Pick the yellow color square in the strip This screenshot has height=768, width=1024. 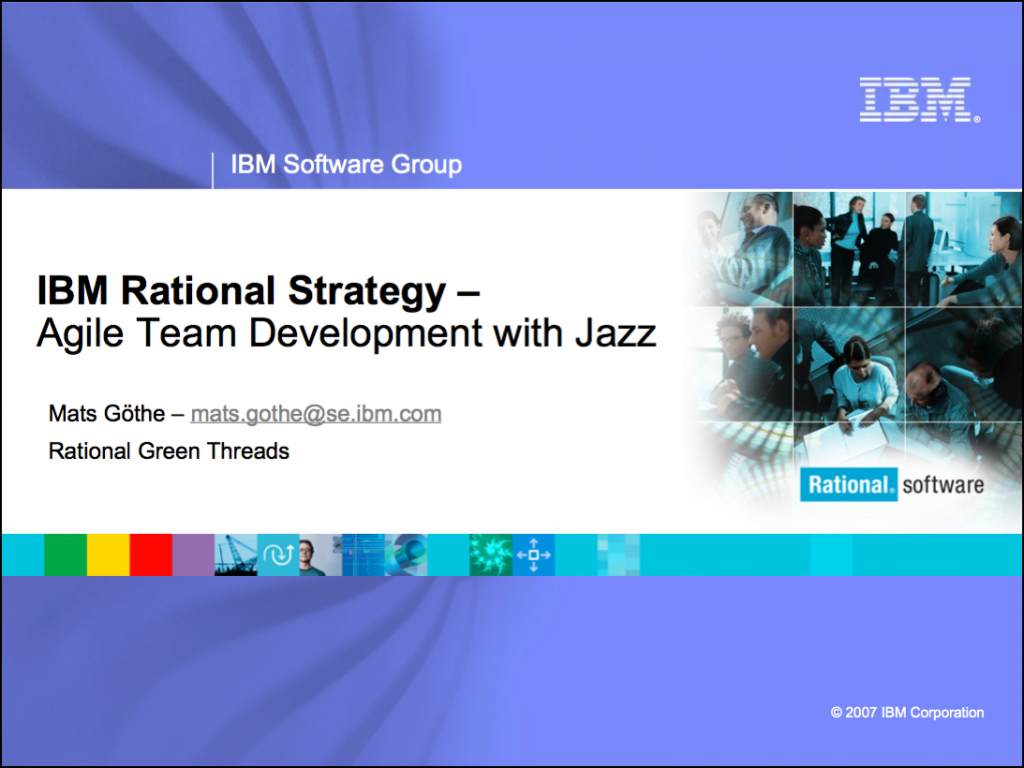108,554
